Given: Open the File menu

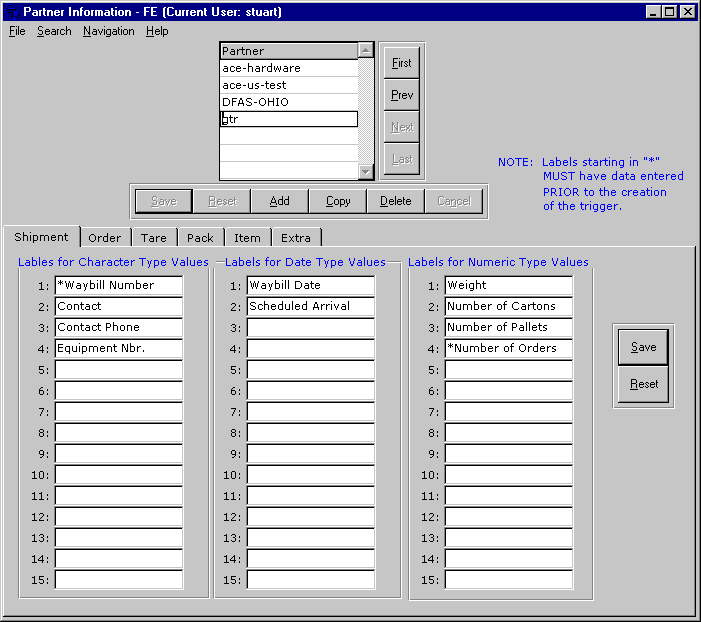Looking at the screenshot, I should click(x=17, y=31).
